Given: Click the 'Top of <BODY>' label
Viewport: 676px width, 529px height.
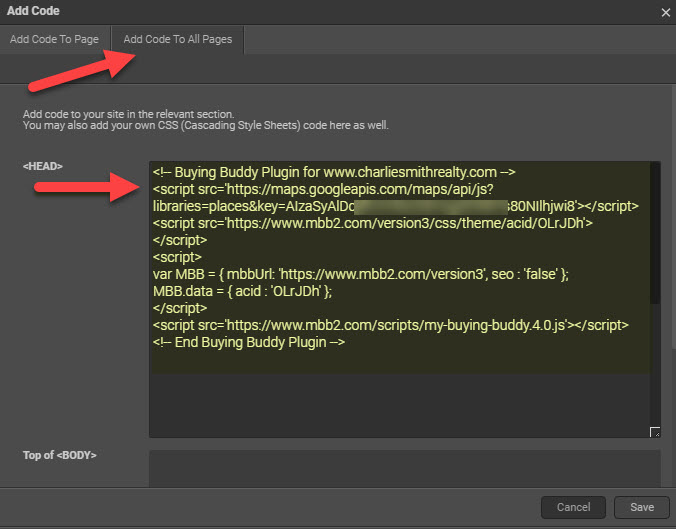Looking at the screenshot, I should click(x=59, y=455).
